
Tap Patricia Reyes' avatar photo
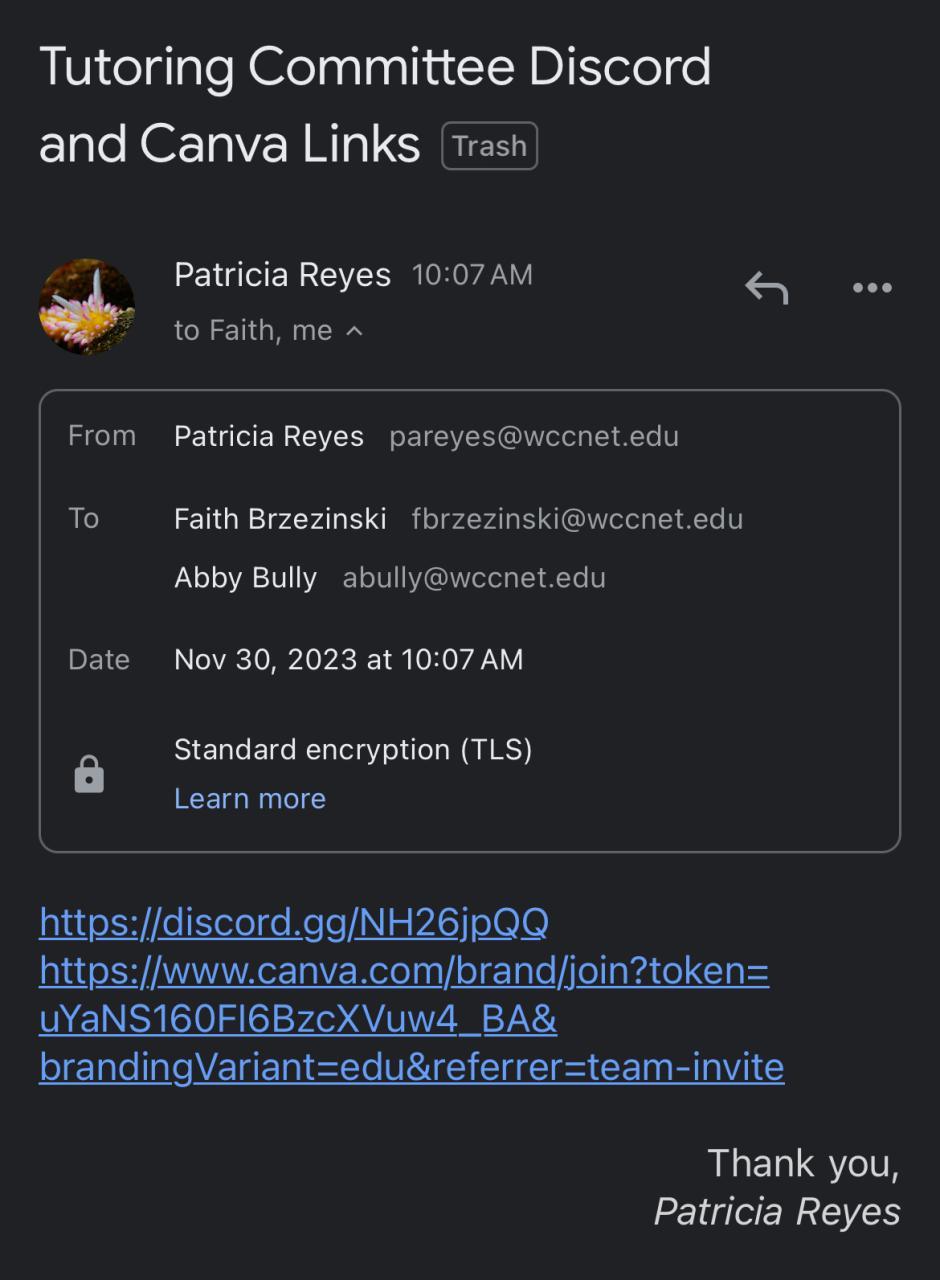pyautogui.click(x=87, y=306)
